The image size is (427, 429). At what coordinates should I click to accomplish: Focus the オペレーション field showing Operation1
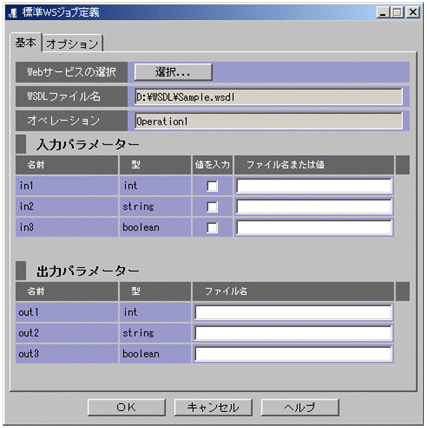pos(269,121)
